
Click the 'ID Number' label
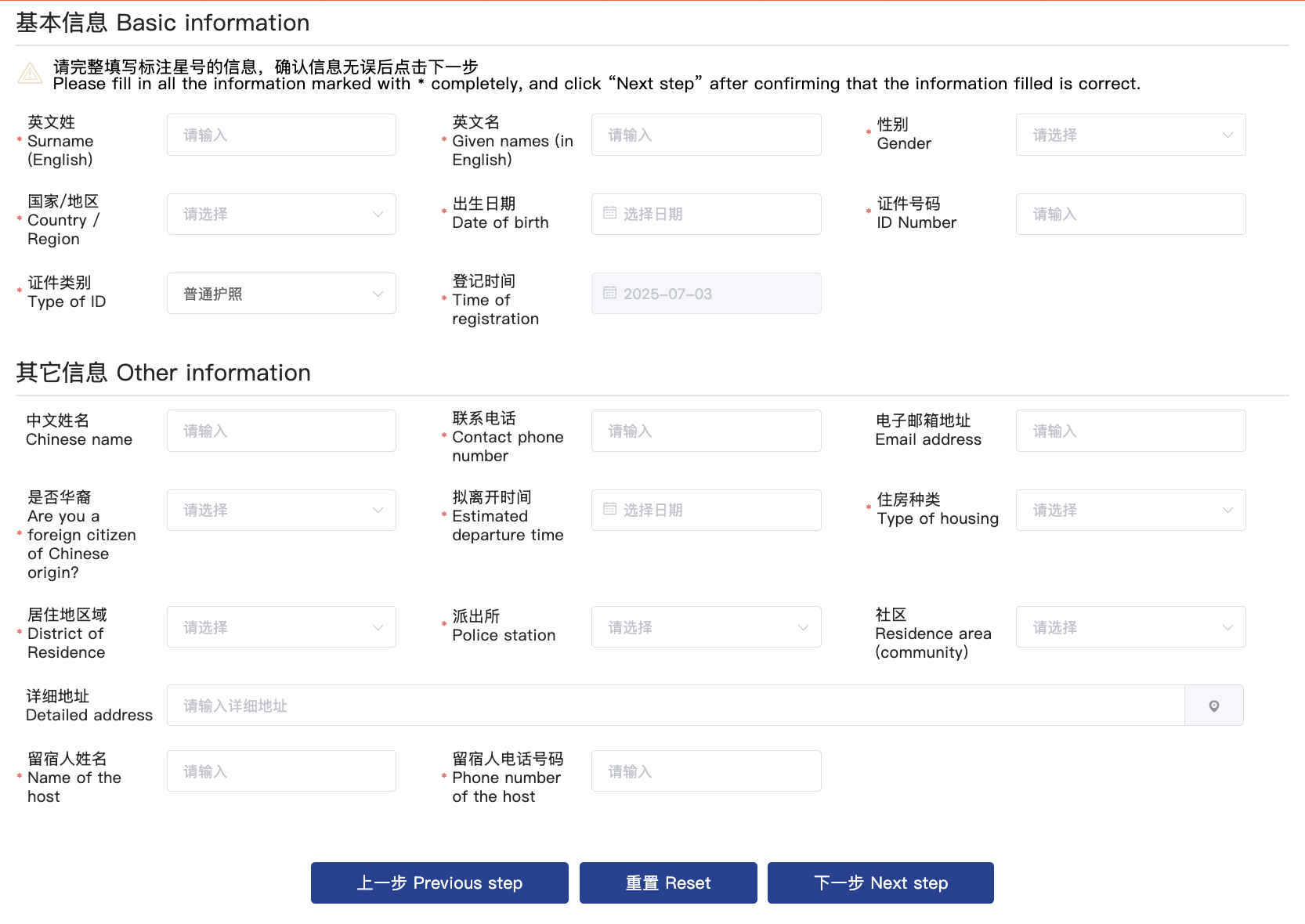(x=916, y=213)
